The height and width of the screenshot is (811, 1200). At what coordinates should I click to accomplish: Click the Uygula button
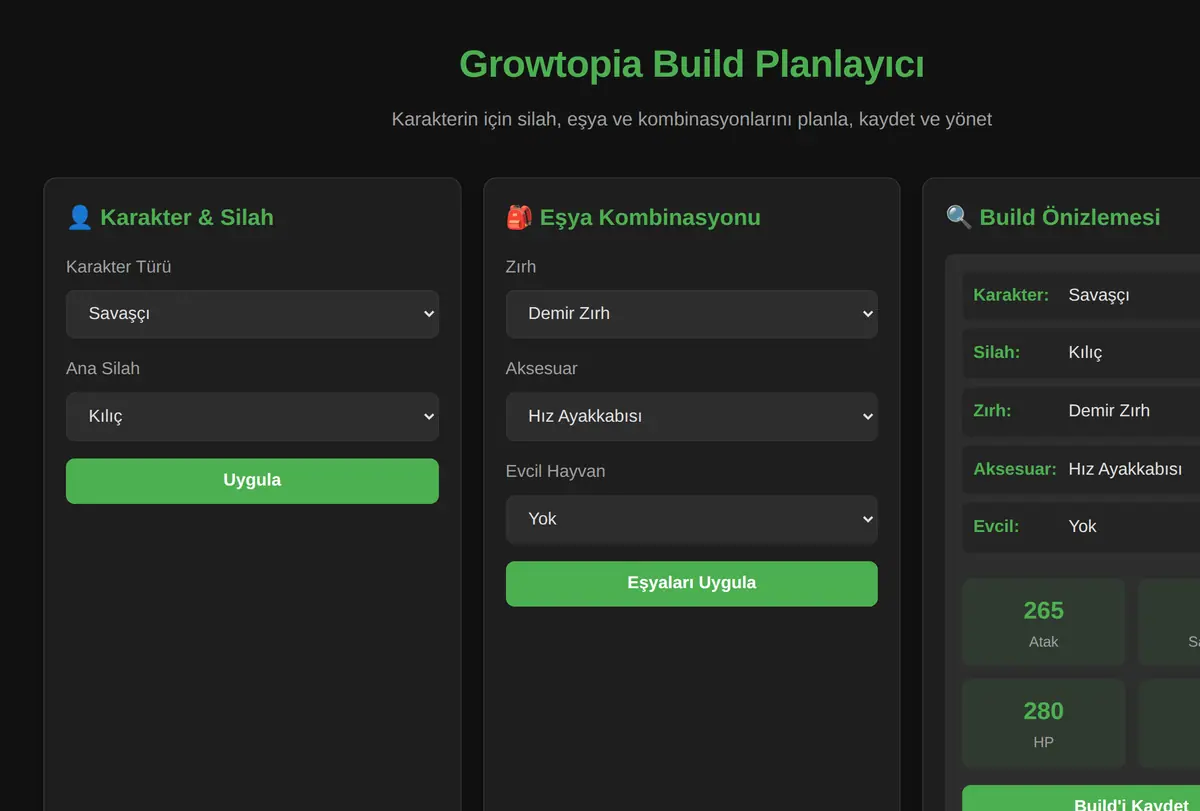tap(252, 481)
